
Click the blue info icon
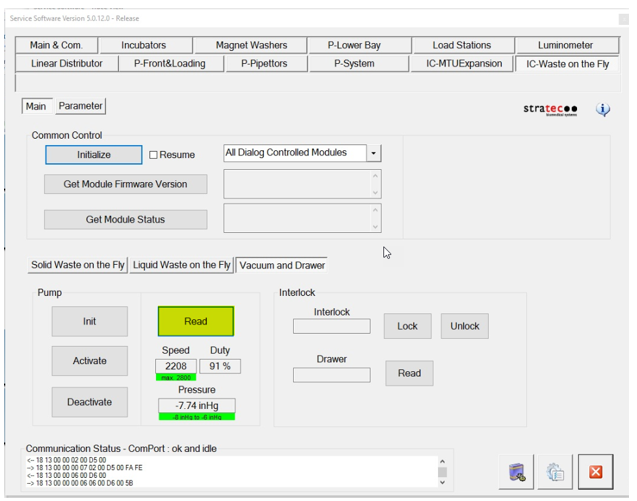603,110
